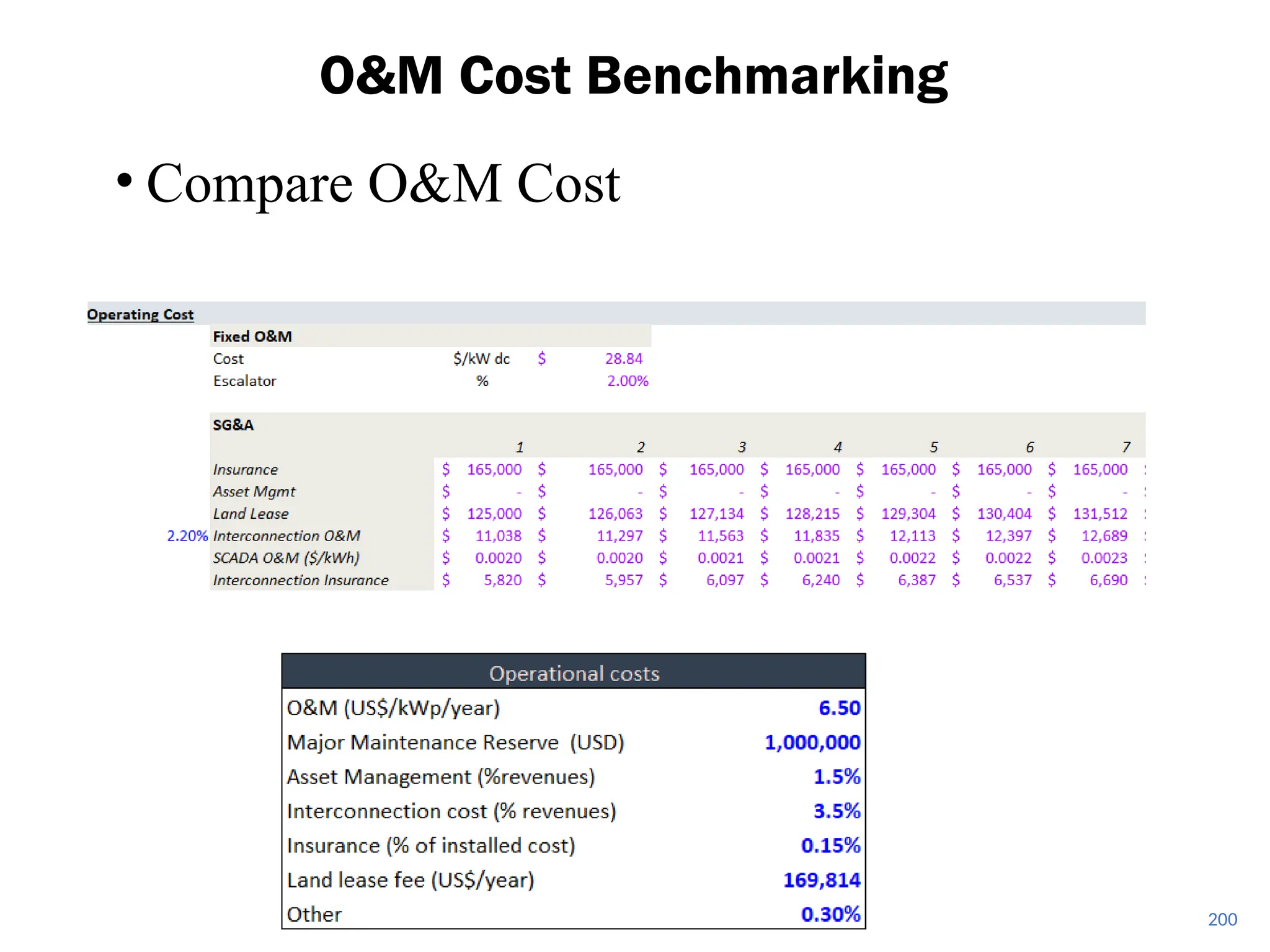Screen dimensions: 1270x952
Task: Select Interconnection Insurance value '5,957'
Action: tap(624, 580)
